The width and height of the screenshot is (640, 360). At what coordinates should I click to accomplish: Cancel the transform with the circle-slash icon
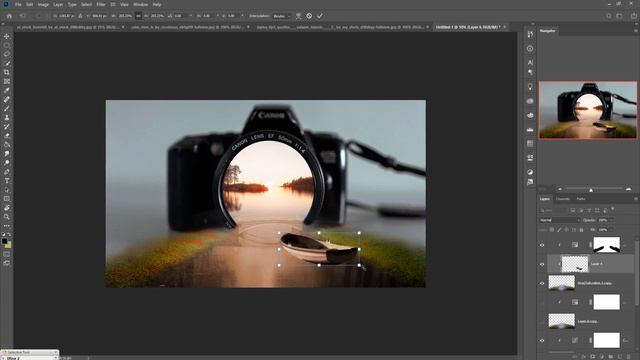pos(309,16)
